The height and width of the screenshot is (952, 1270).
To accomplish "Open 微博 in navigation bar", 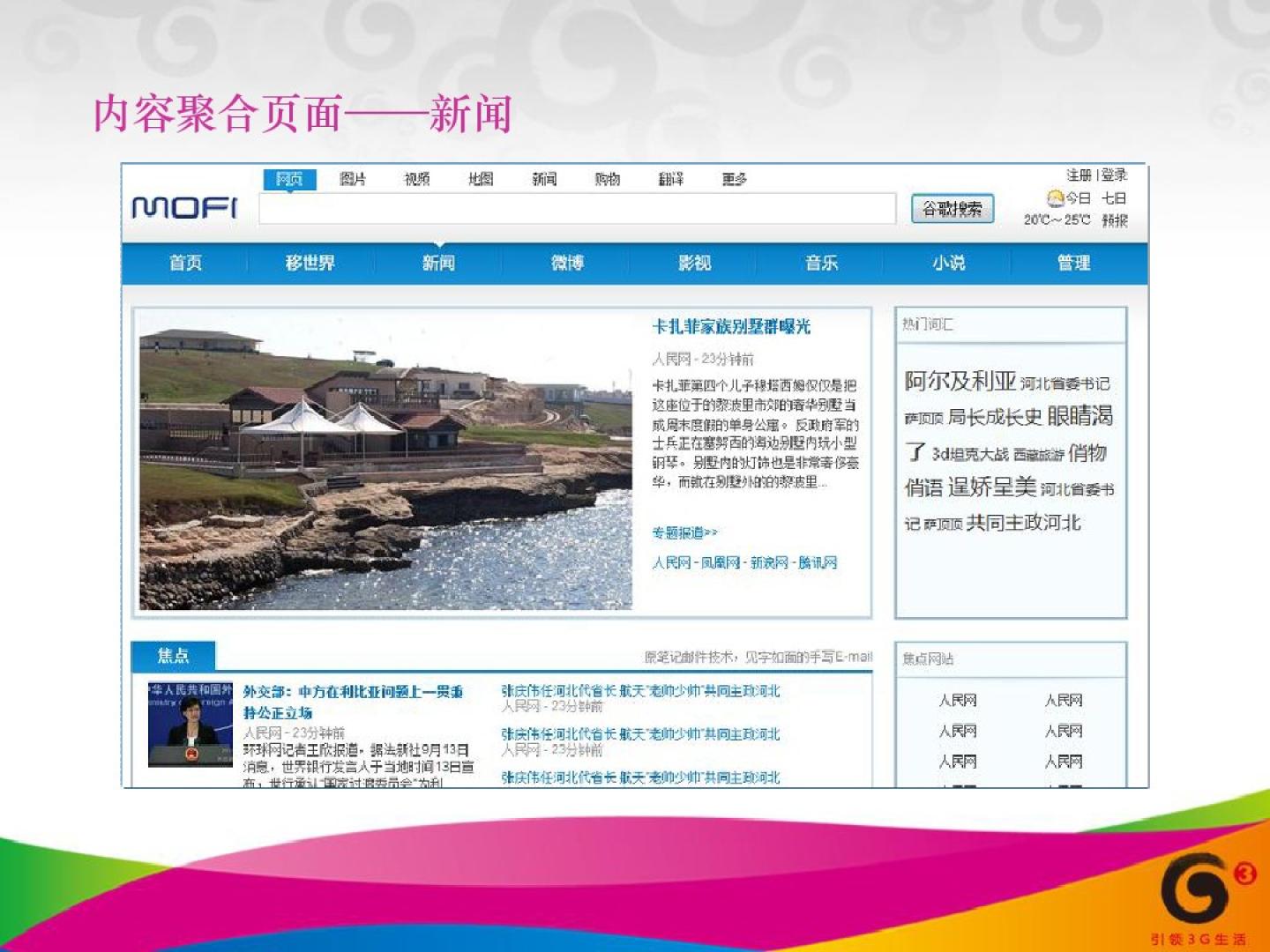I will tap(567, 263).
